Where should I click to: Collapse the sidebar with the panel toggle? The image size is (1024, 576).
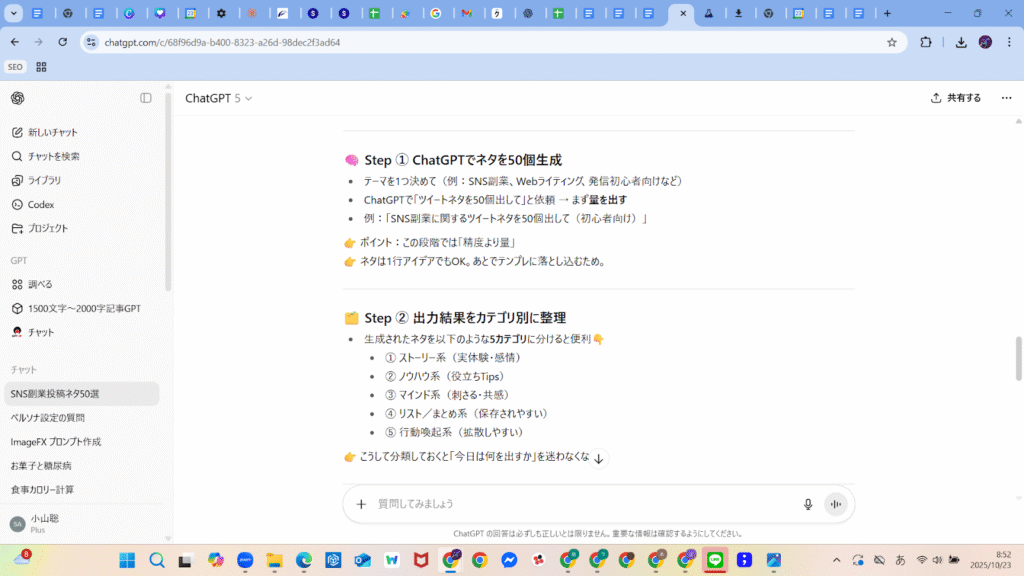click(x=146, y=98)
